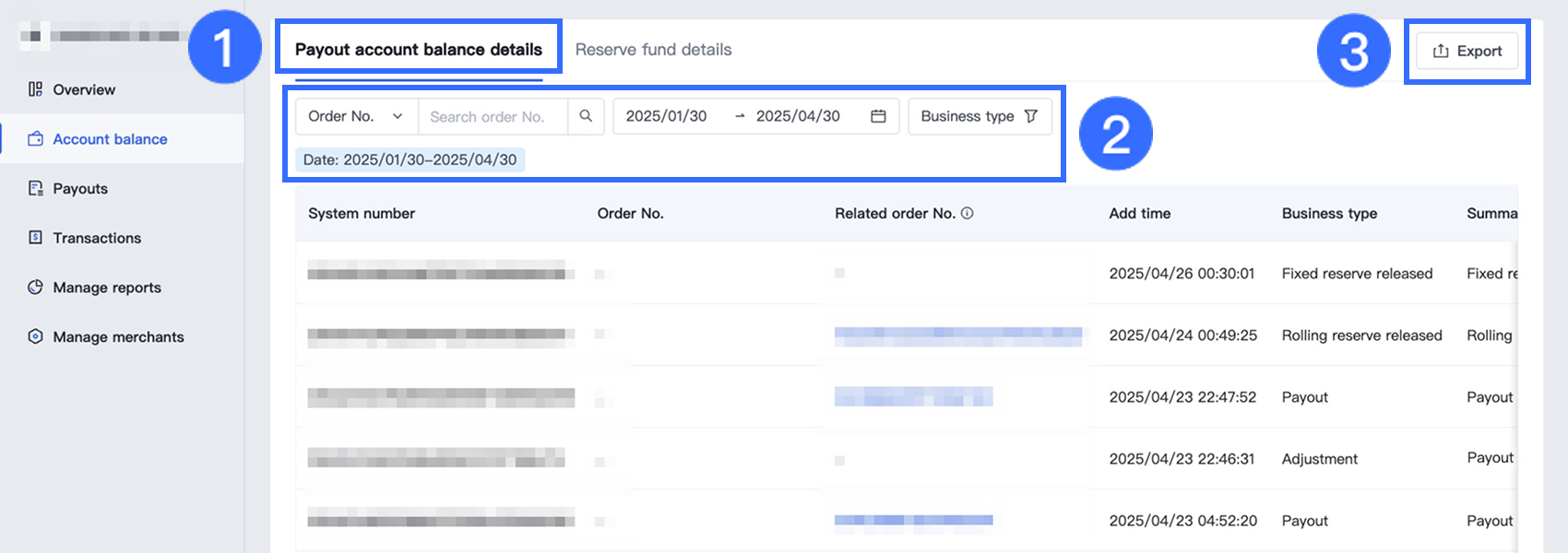
Task: Click the Overview sidebar icon
Action: tap(35, 89)
